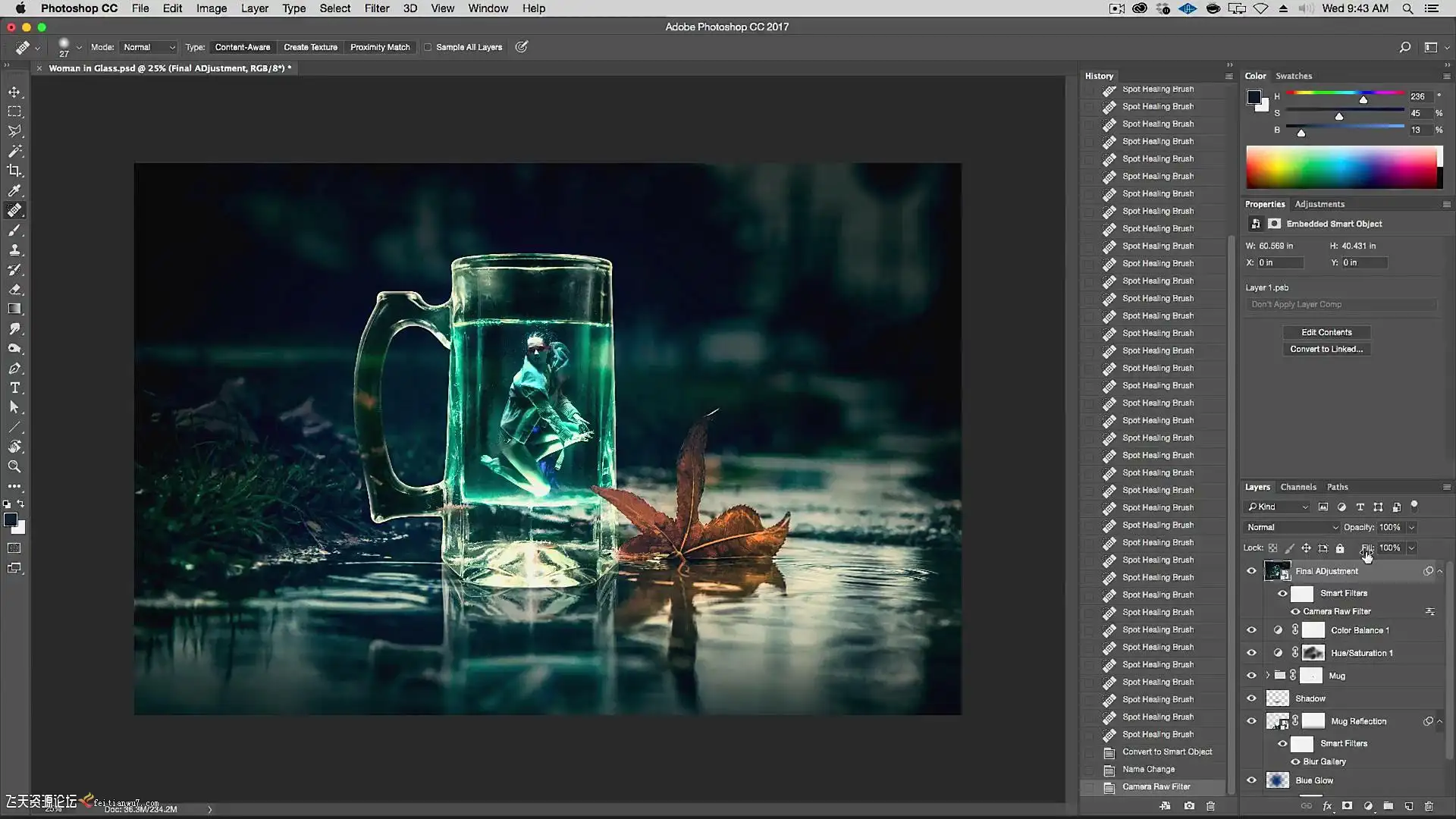Select the Zoom tool in the toolbar
Image resolution: width=1456 pixels, height=819 pixels.
click(14, 466)
